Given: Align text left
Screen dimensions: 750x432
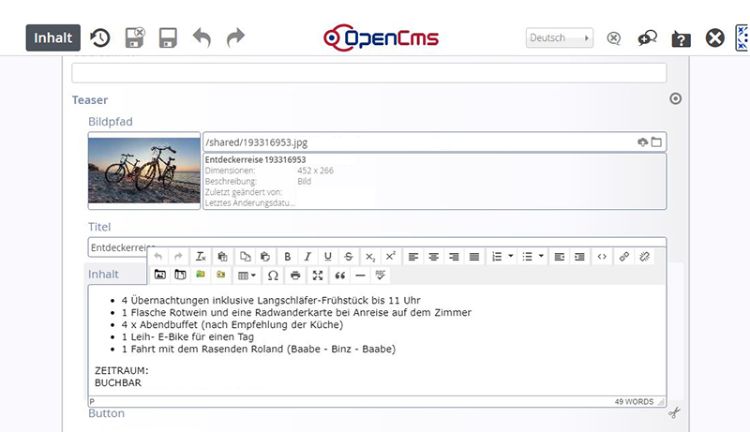Looking at the screenshot, I should click(x=413, y=257).
